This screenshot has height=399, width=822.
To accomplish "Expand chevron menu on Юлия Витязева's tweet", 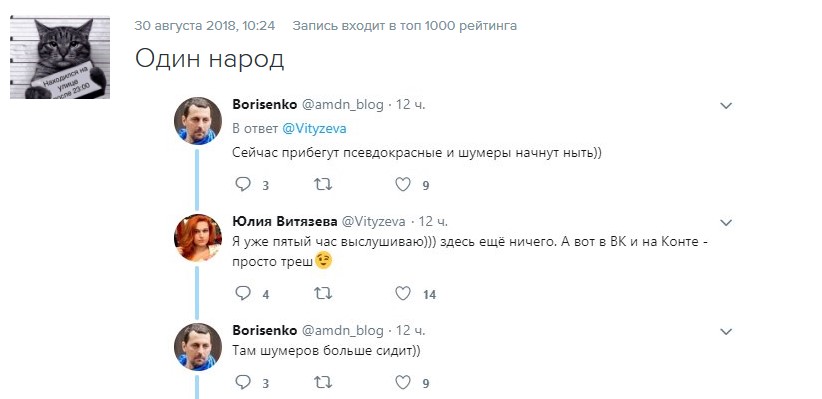I will coord(726,223).
